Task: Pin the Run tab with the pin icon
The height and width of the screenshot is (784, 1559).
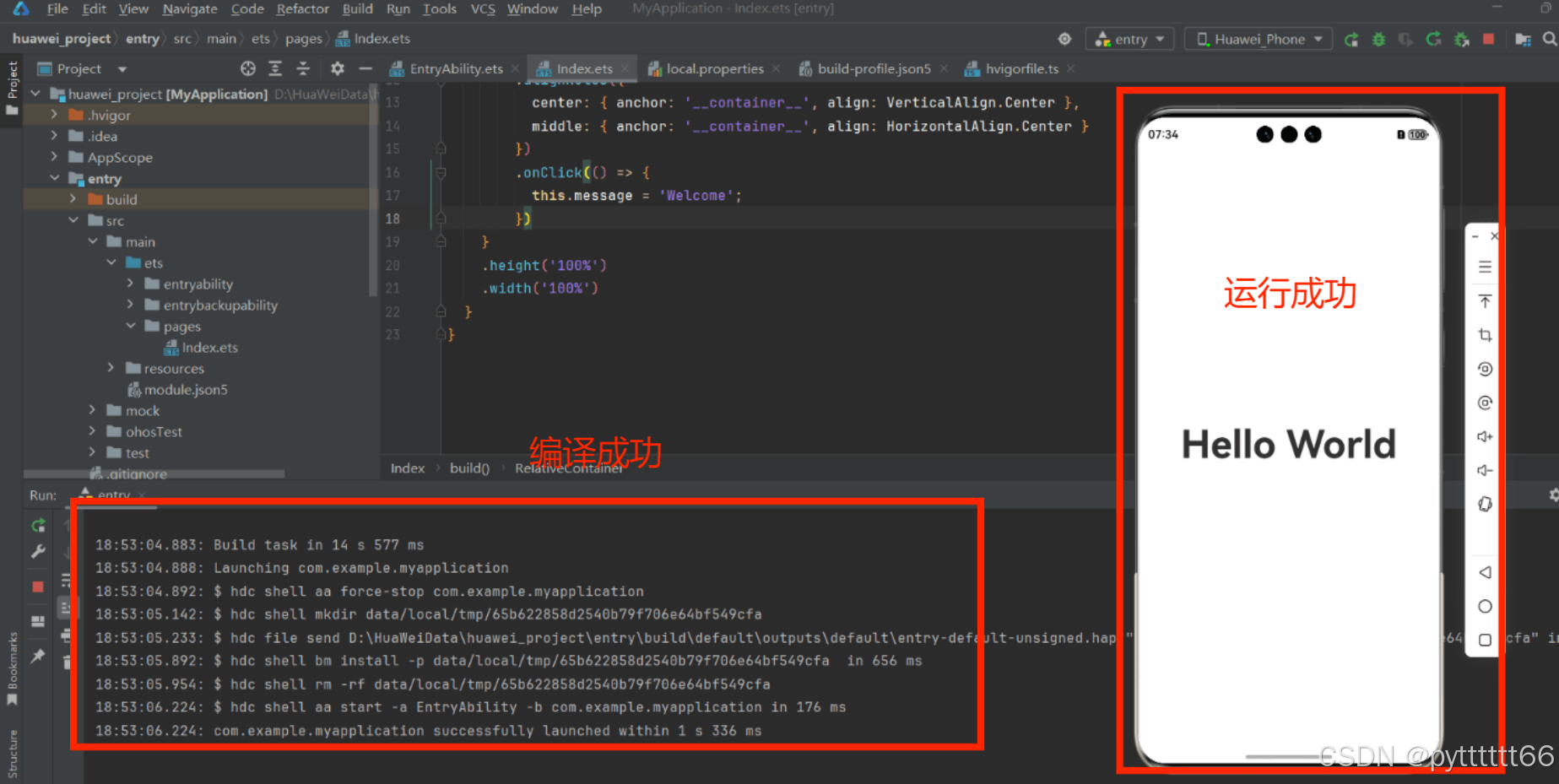Action: tap(38, 656)
